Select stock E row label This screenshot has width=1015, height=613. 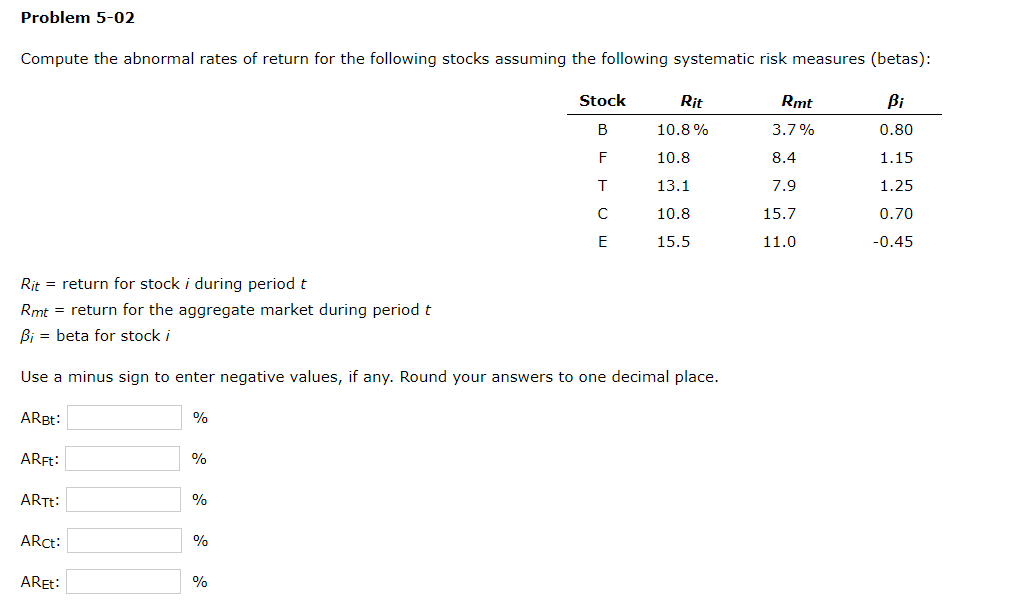click(x=602, y=241)
